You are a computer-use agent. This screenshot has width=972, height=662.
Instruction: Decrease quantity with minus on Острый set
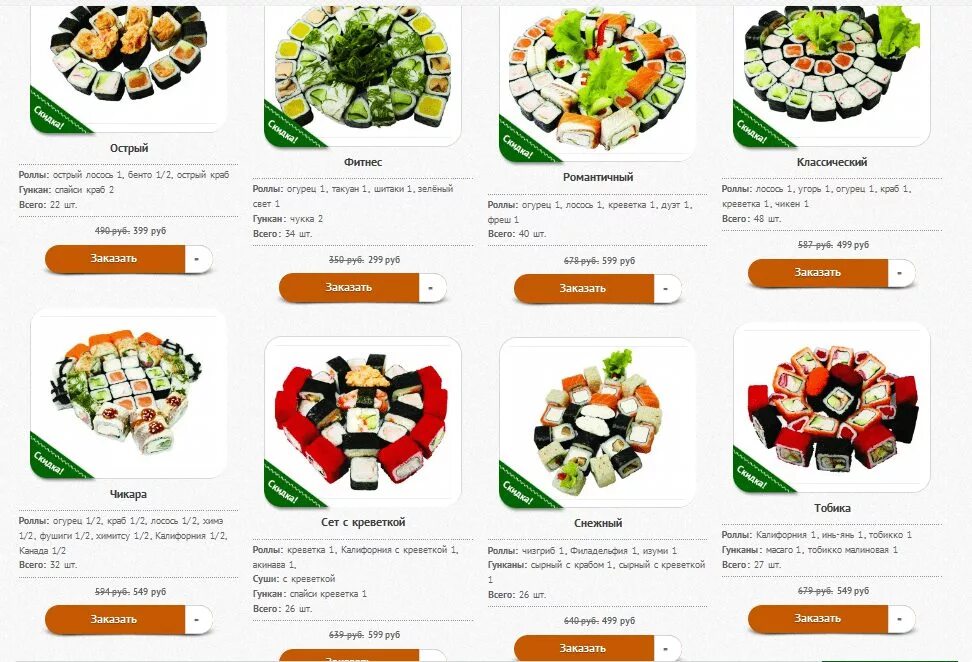pyautogui.click(x=198, y=258)
